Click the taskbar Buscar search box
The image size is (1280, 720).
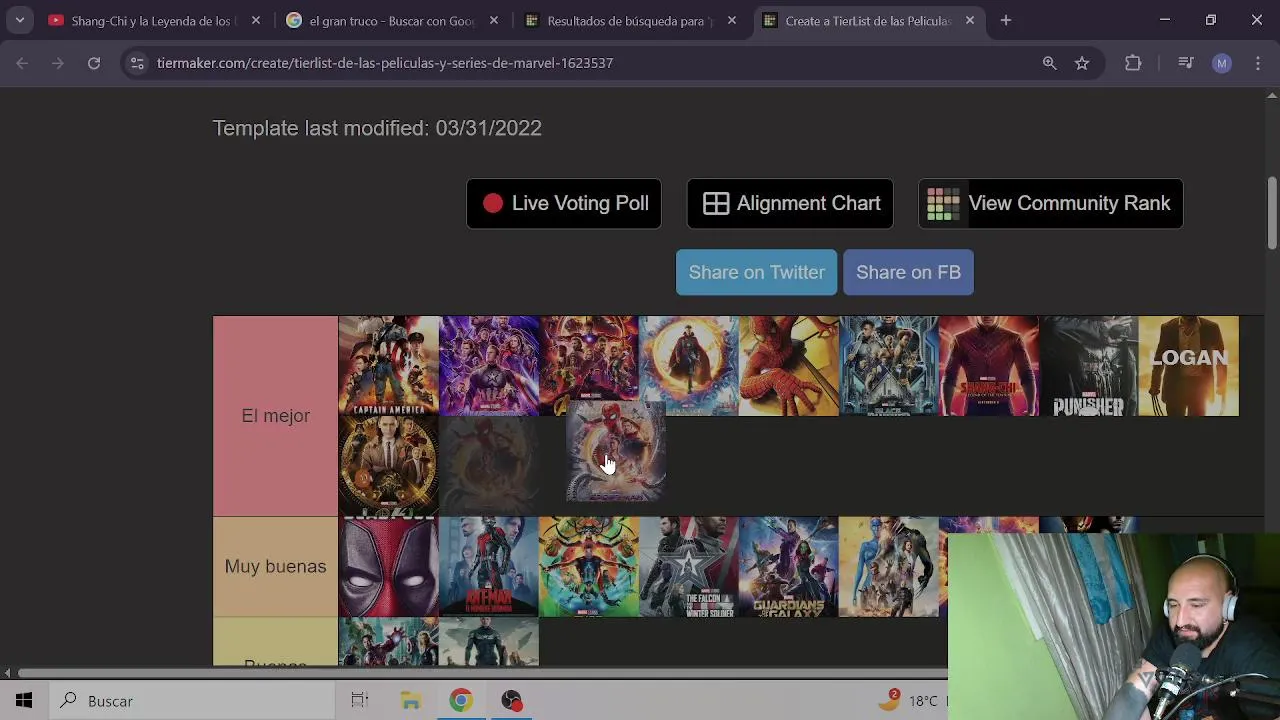click(x=192, y=701)
